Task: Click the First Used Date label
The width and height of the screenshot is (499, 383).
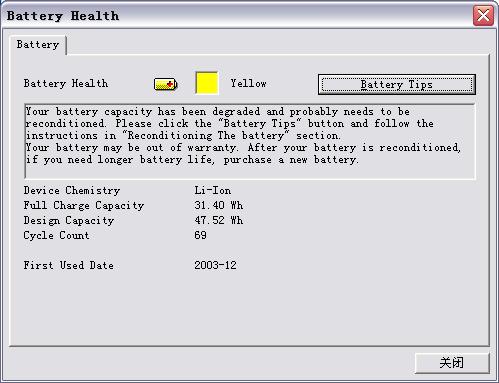Action: (68, 266)
